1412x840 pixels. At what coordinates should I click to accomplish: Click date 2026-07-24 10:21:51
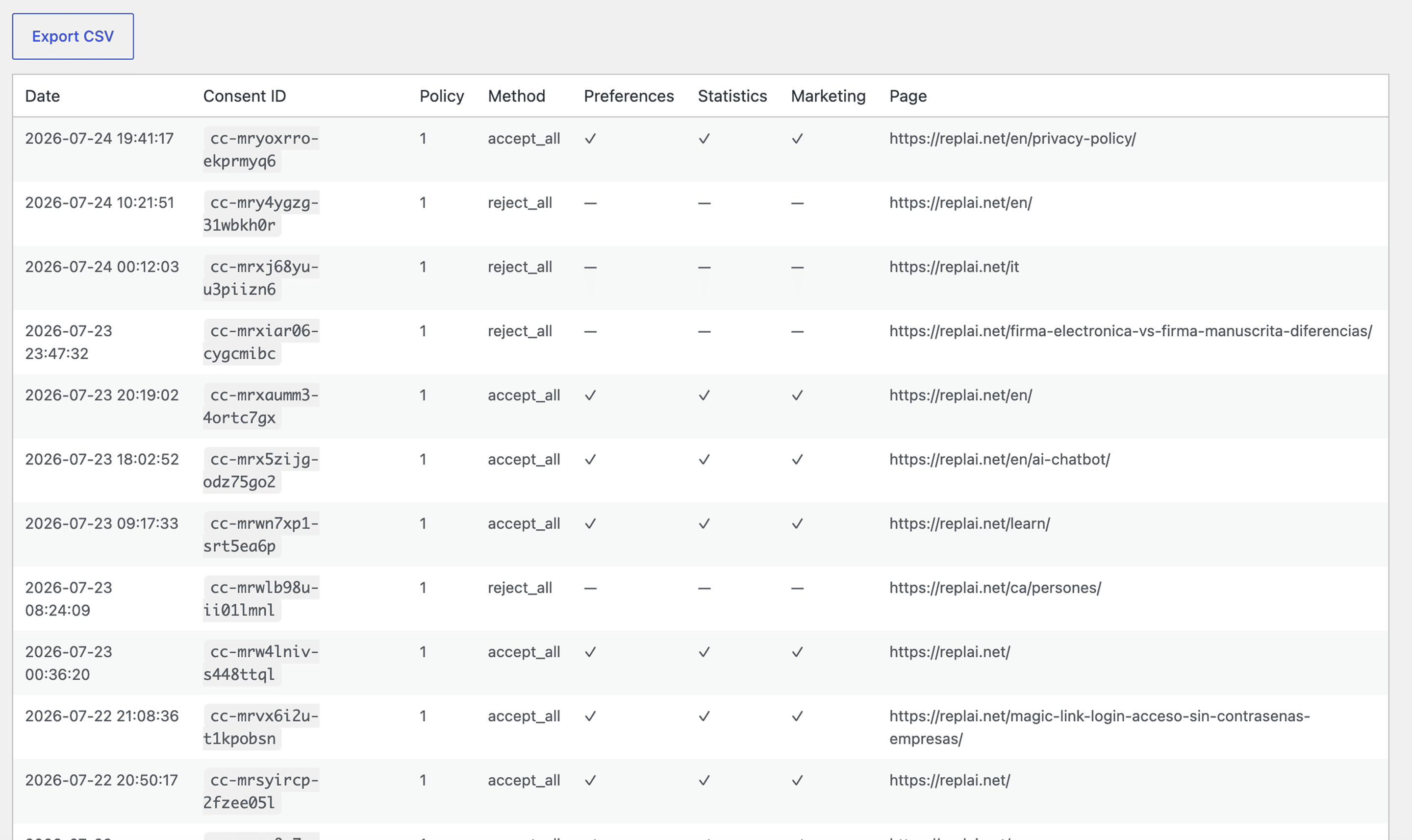pyautogui.click(x=100, y=202)
